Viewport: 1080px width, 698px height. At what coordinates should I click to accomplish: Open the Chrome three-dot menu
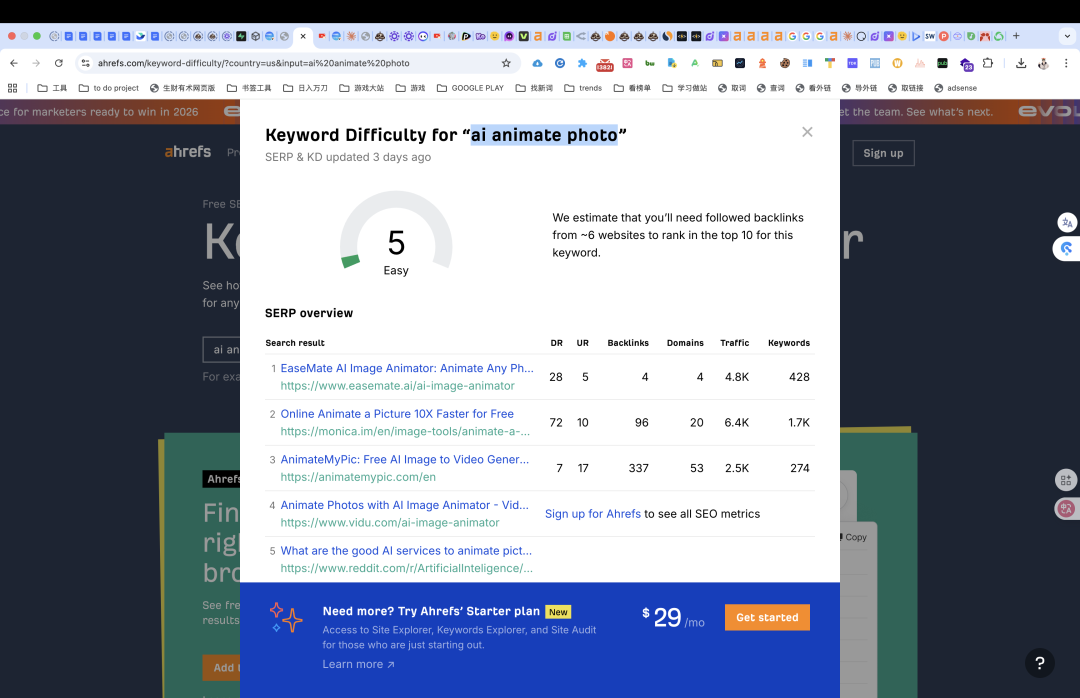(x=1066, y=63)
